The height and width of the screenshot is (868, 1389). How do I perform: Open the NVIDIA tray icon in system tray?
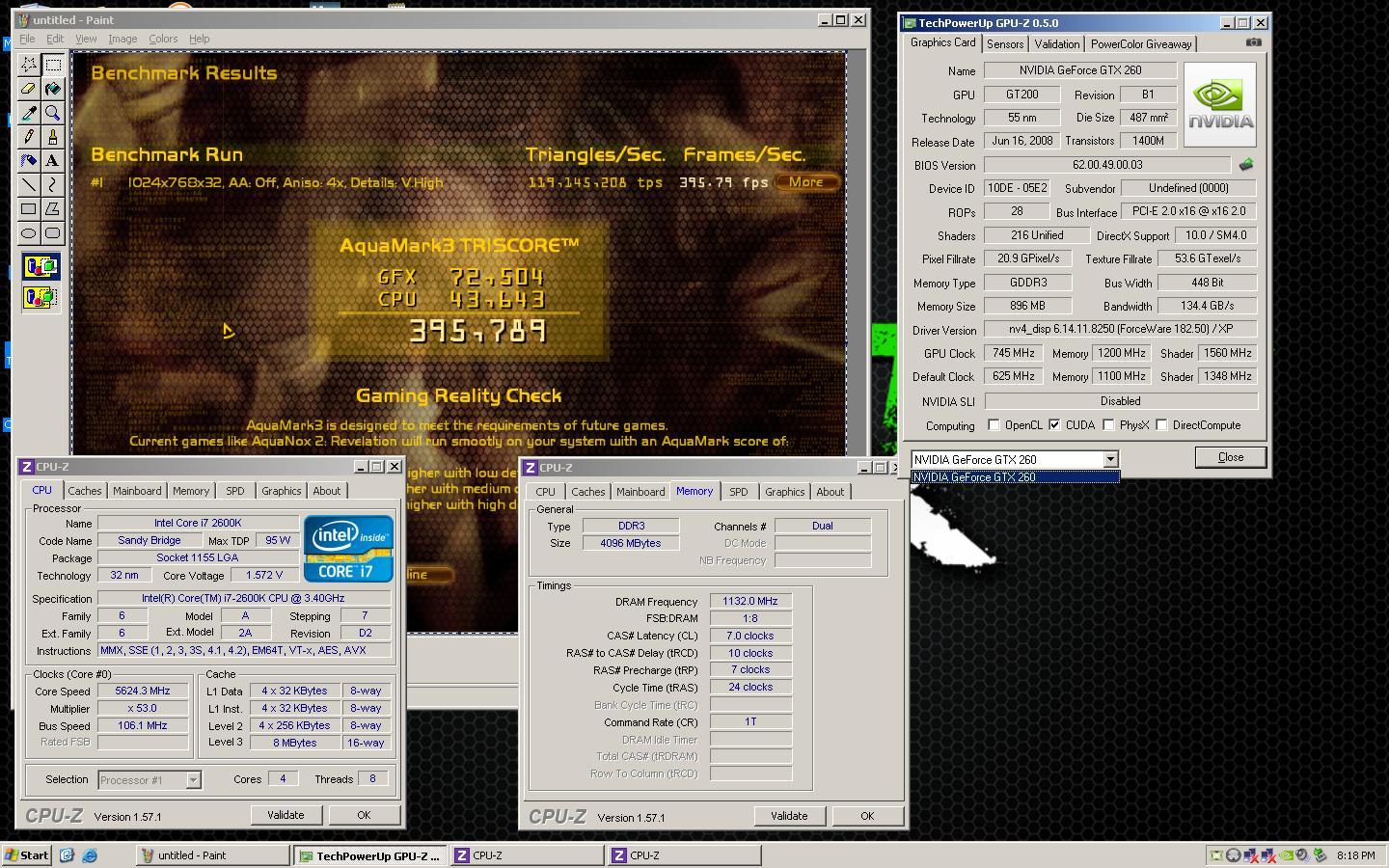[x=1284, y=854]
